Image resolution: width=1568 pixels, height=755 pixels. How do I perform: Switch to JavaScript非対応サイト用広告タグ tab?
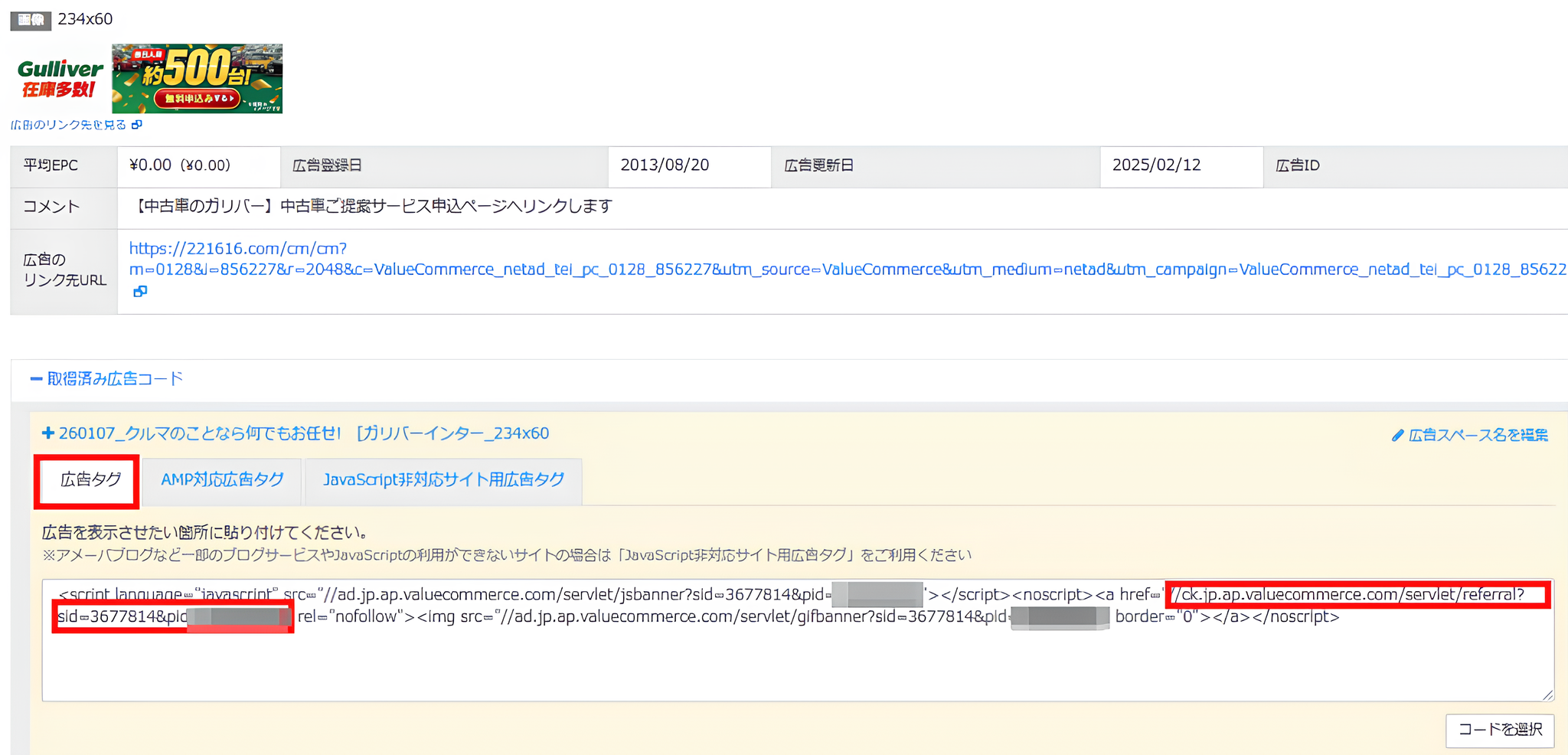[x=443, y=480]
